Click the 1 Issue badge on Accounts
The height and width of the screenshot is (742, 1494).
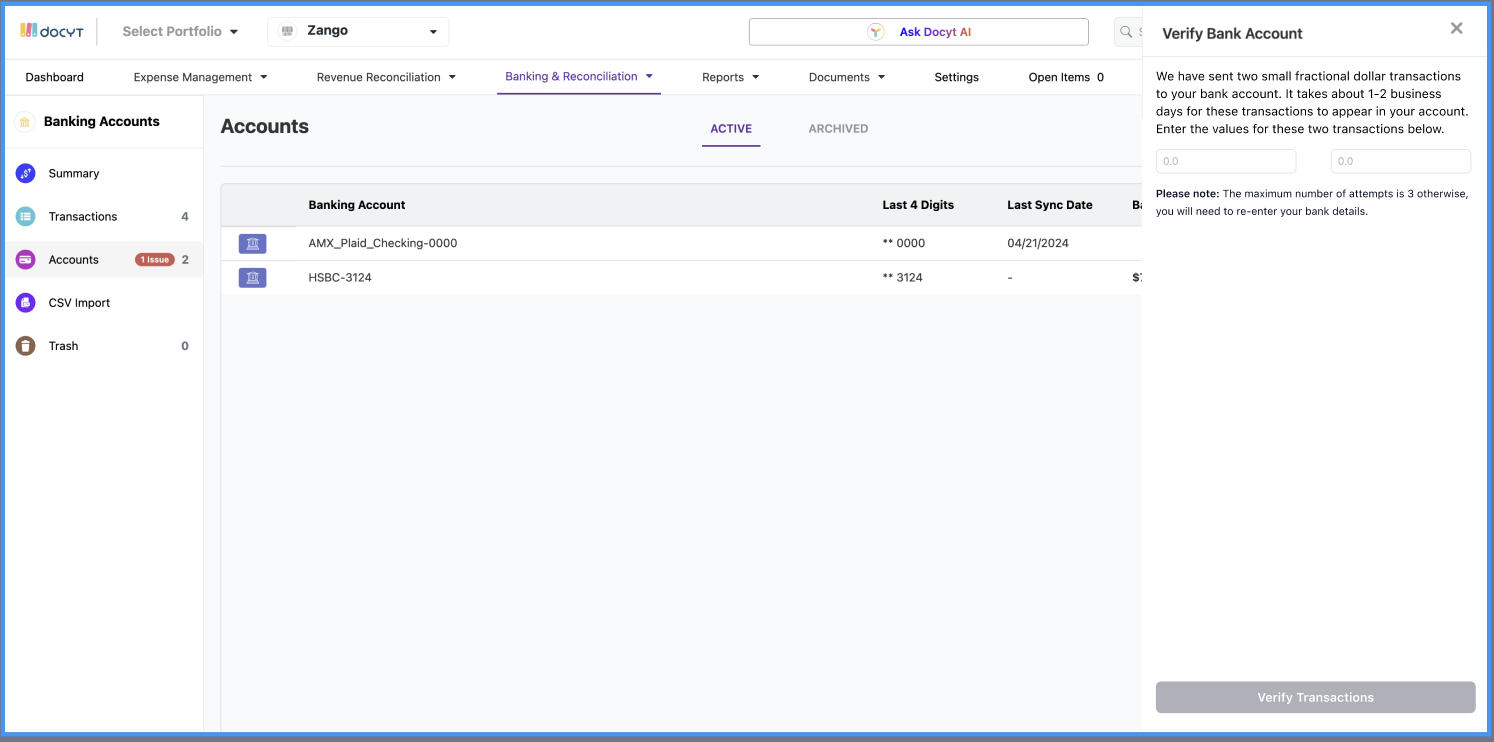[154, 259]
